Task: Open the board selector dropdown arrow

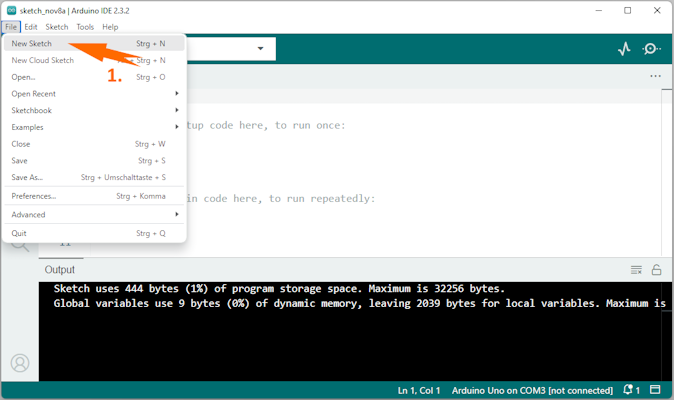Action: tap(260, 48)
